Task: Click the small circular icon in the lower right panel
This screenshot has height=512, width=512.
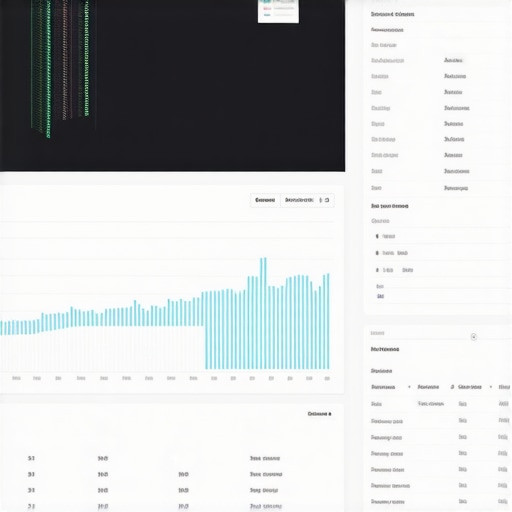Action: coord(474,337)
